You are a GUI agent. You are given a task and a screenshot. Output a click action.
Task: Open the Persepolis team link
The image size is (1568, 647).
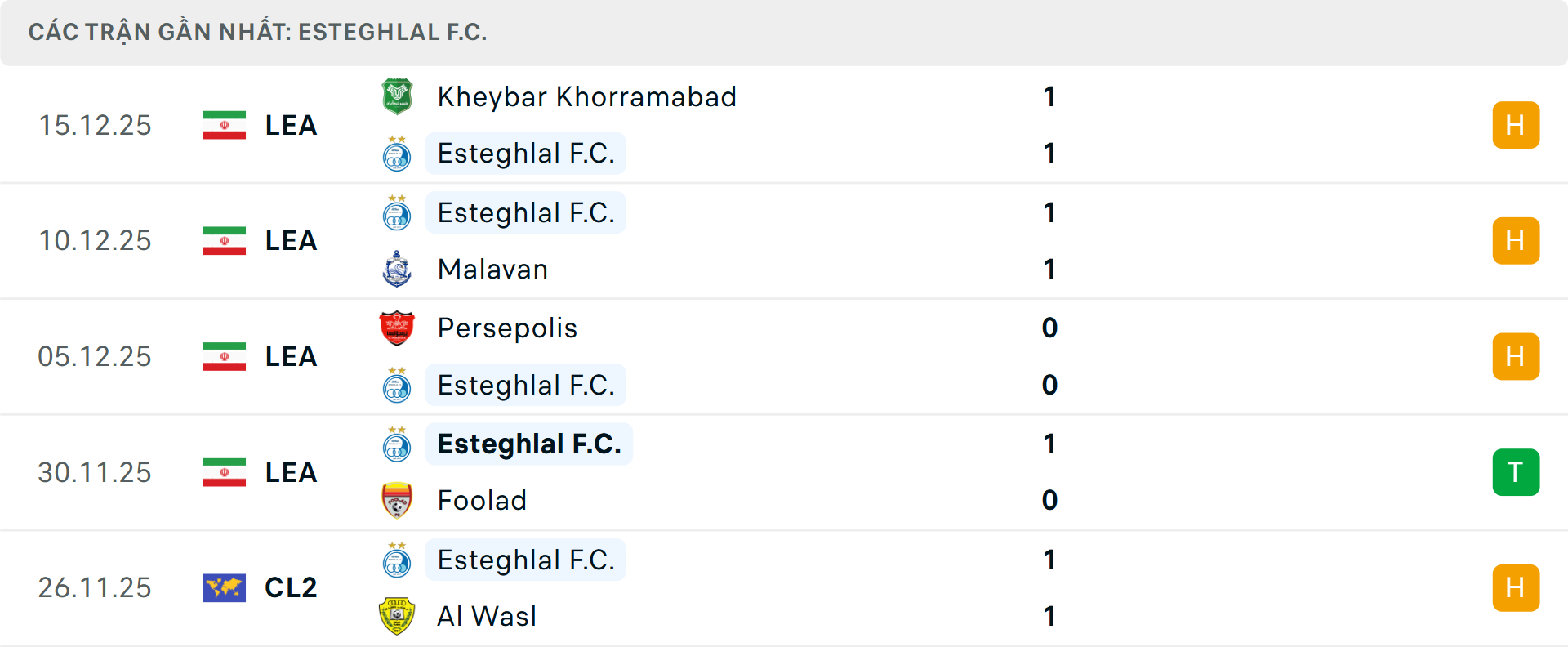(507, 328)
